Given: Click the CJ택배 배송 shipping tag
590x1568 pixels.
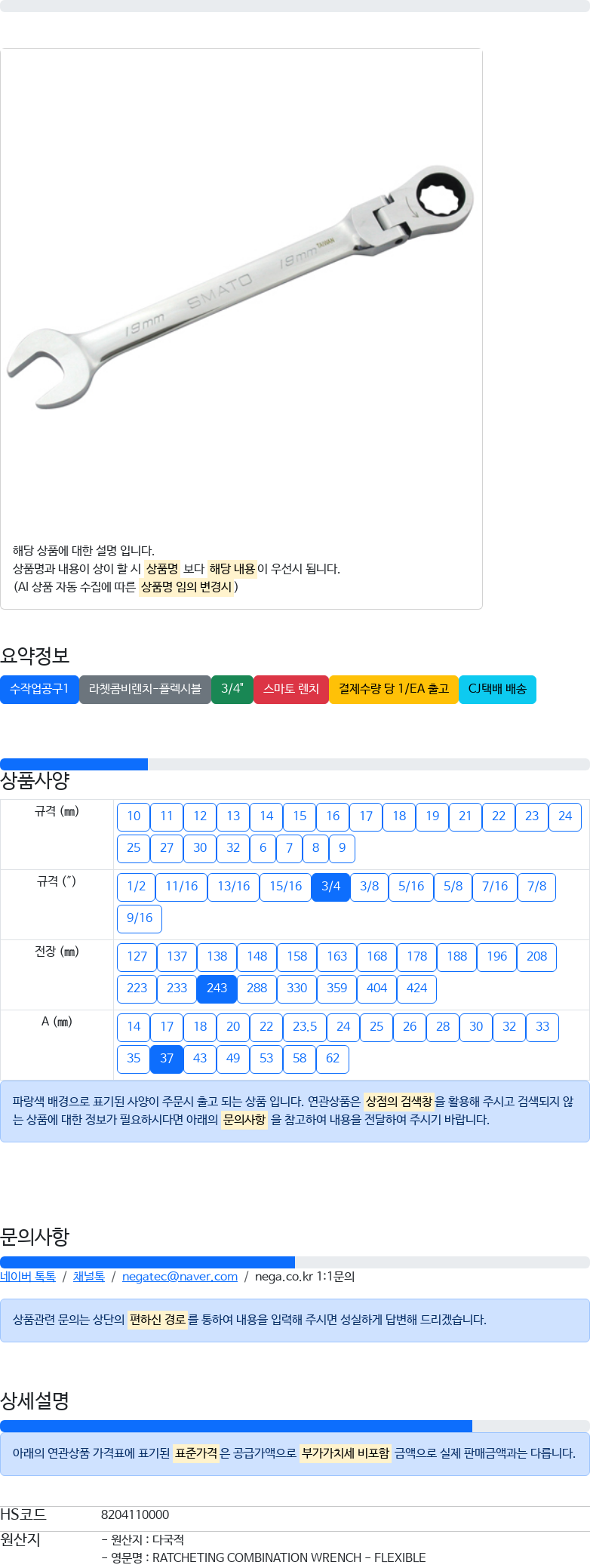Looking at the screenshot, I should click(497, 689).
